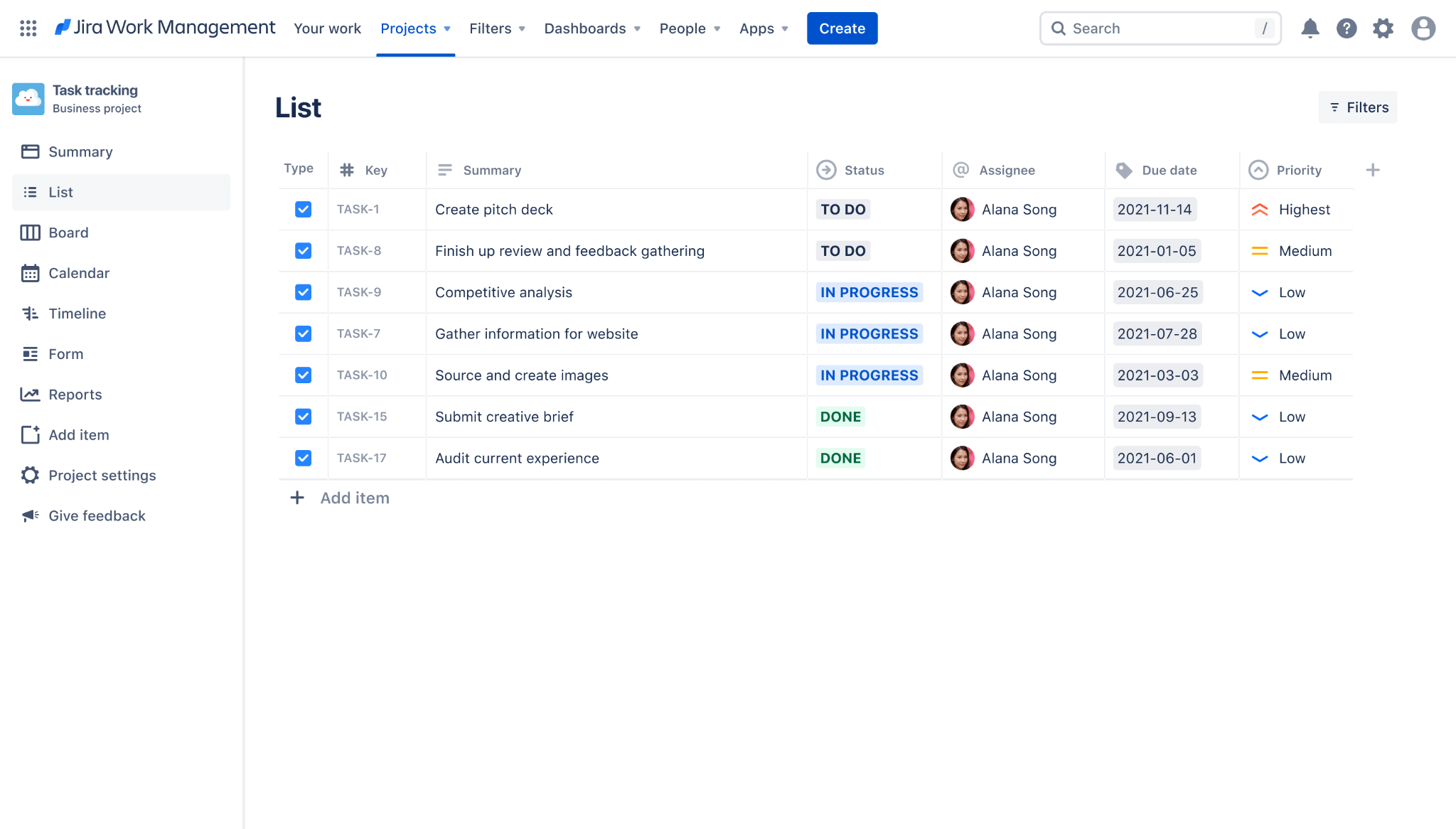The width and height of the screenshot is (1456, 829).
Task: Click the Add item sidebar icon
Action: point(30,434)
